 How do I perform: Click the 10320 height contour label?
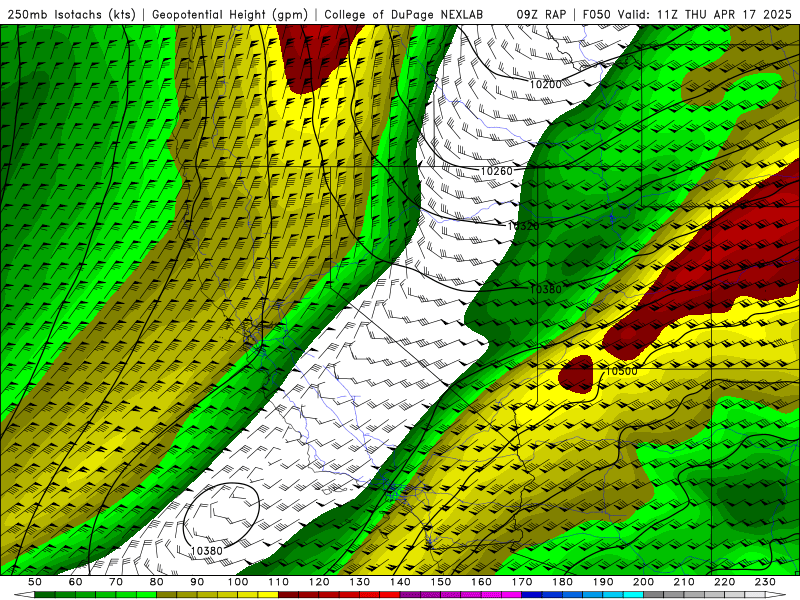(523, 226)
